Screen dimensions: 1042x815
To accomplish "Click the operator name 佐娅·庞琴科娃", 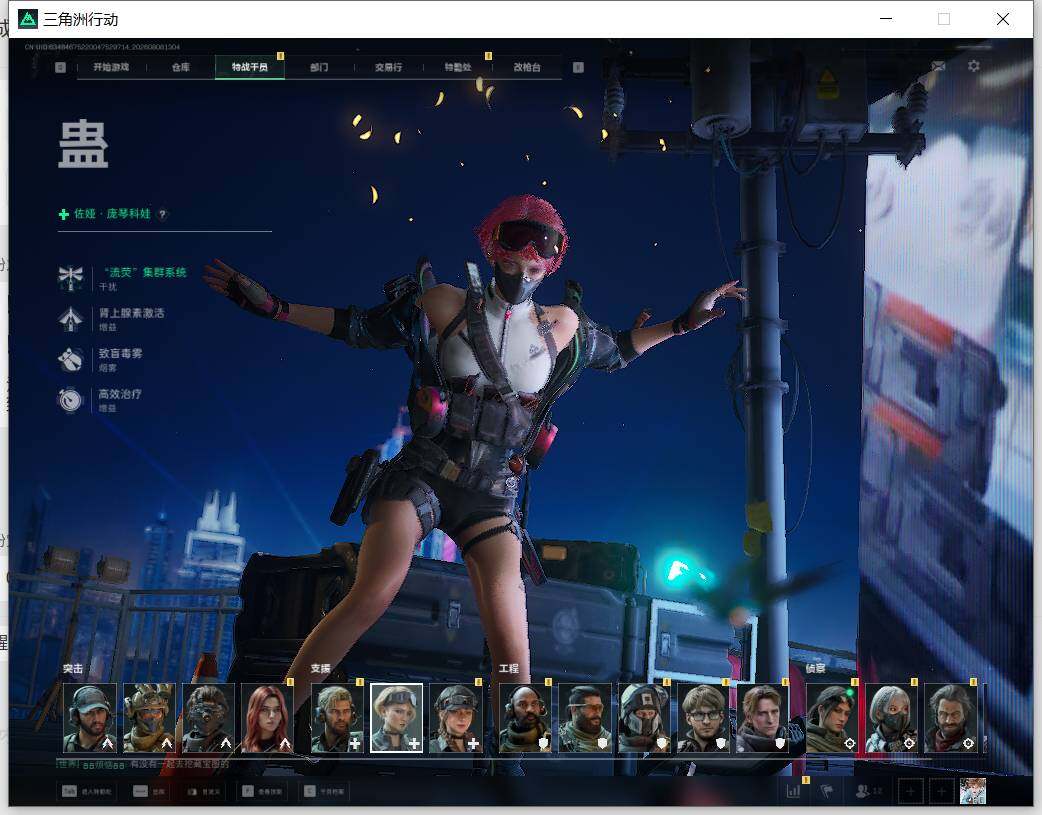I will (112, 213).
